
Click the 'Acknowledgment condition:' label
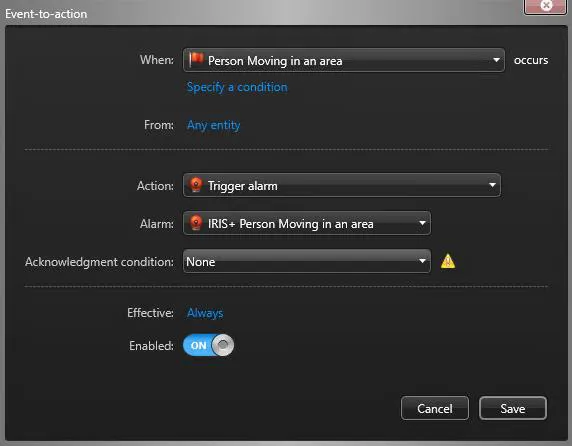click(x=99, y=262)
